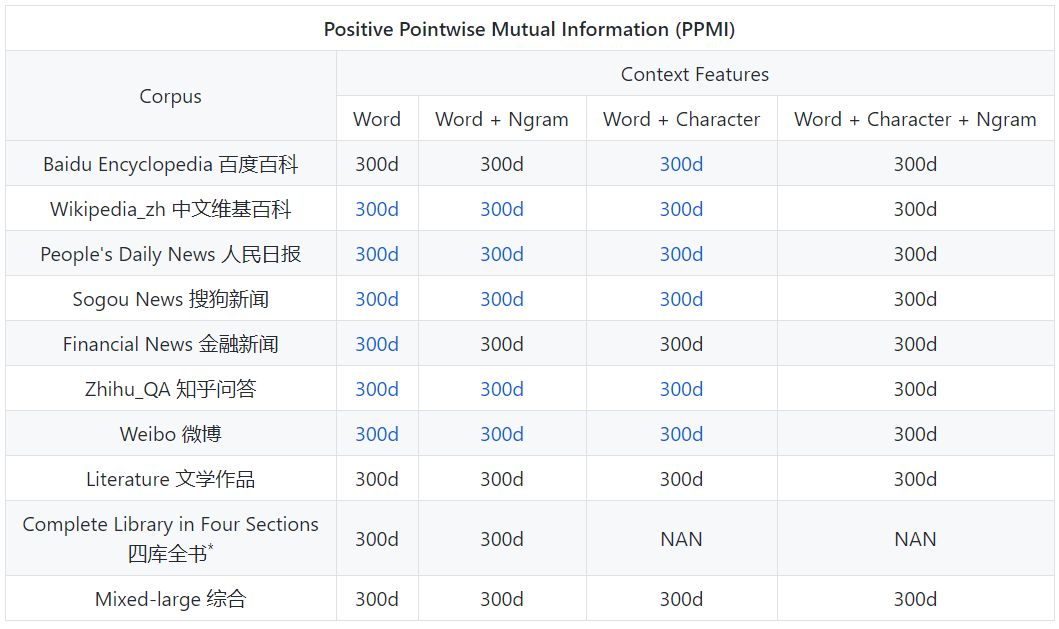The height and width of the screenshot is (629, 1059).
Task: Click the table title 'Positive Pointwise Mutual Information (PPMI)'
Action: (530, 29)
